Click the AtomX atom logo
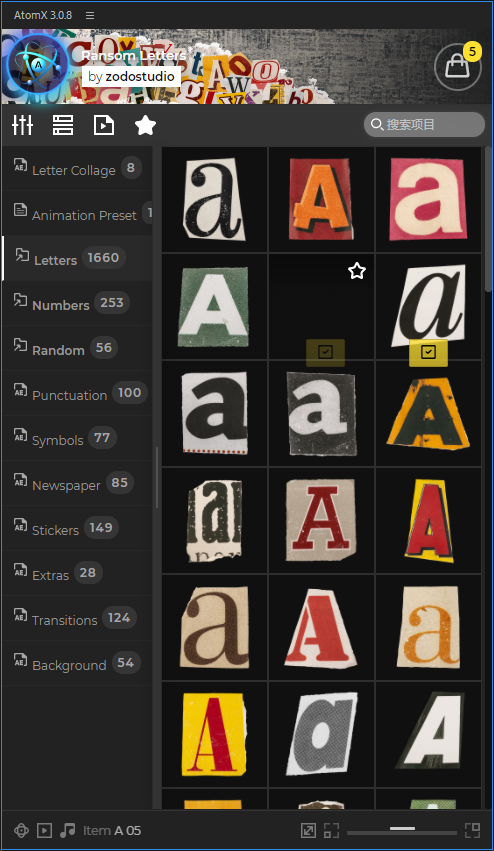This screenshot has height=851, width=494. [x=37, y=65]
